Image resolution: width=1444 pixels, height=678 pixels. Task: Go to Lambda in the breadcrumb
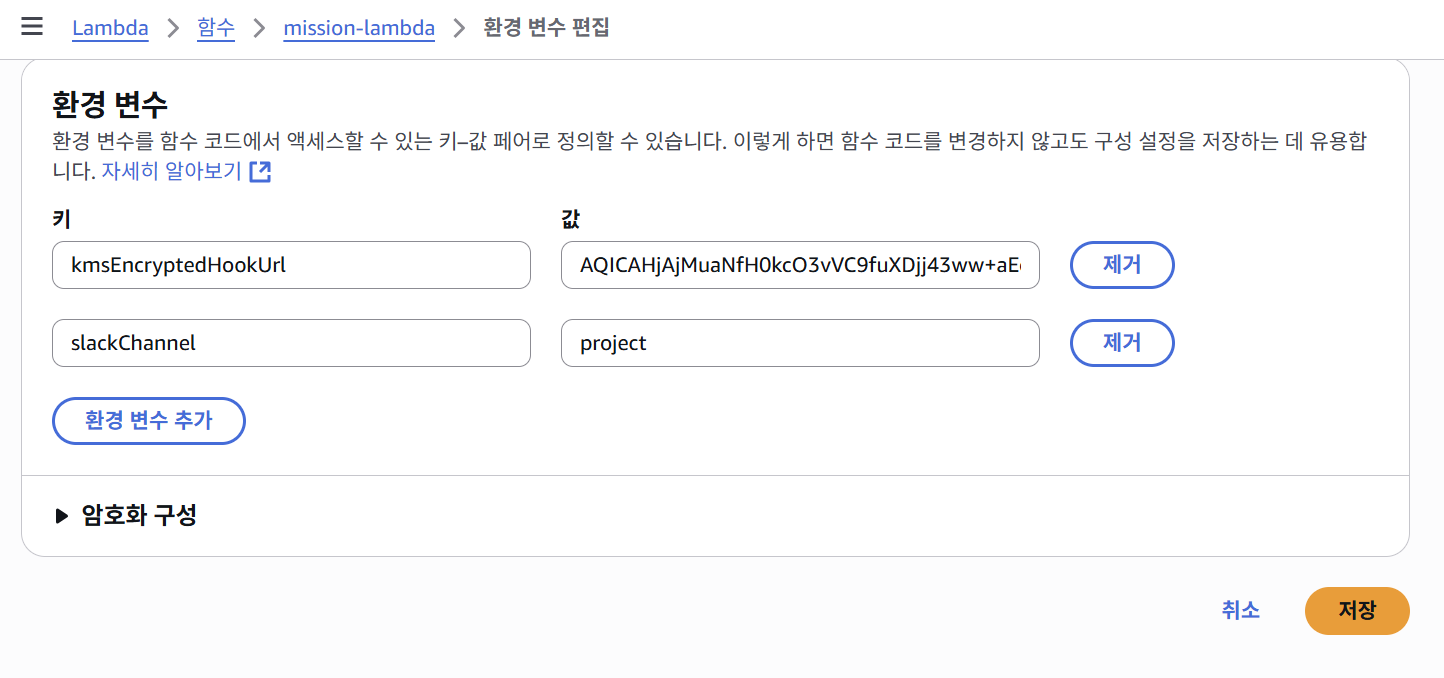coord(110,28)
